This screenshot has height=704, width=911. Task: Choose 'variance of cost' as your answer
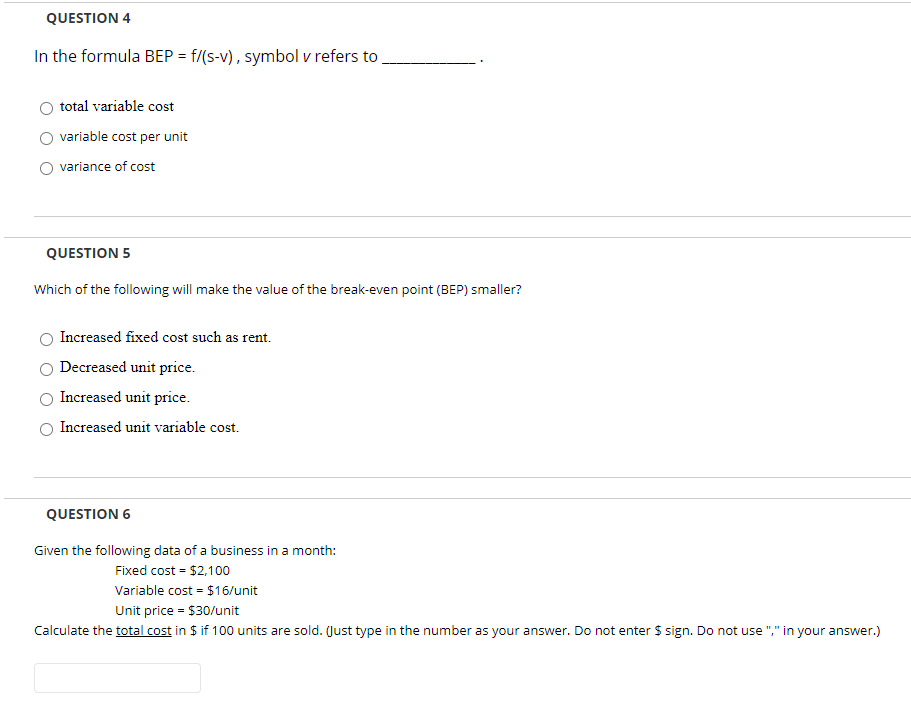tap(46, 168)
